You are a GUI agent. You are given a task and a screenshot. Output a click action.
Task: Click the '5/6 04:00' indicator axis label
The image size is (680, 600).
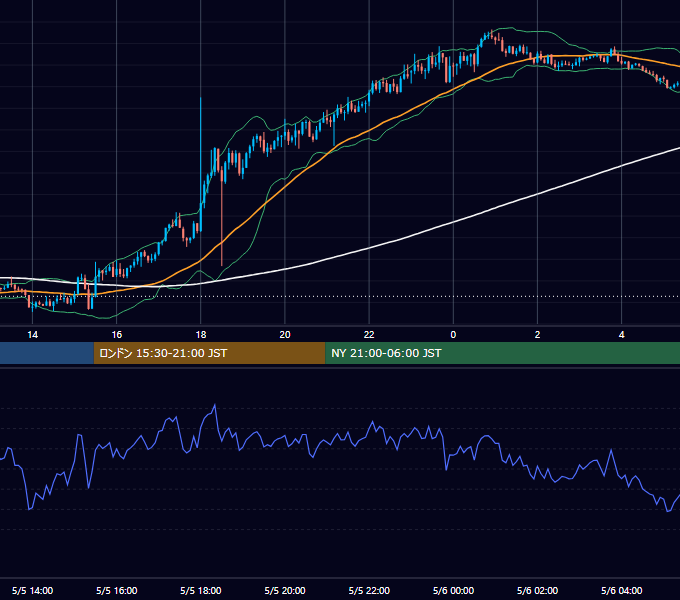[621, 591]
